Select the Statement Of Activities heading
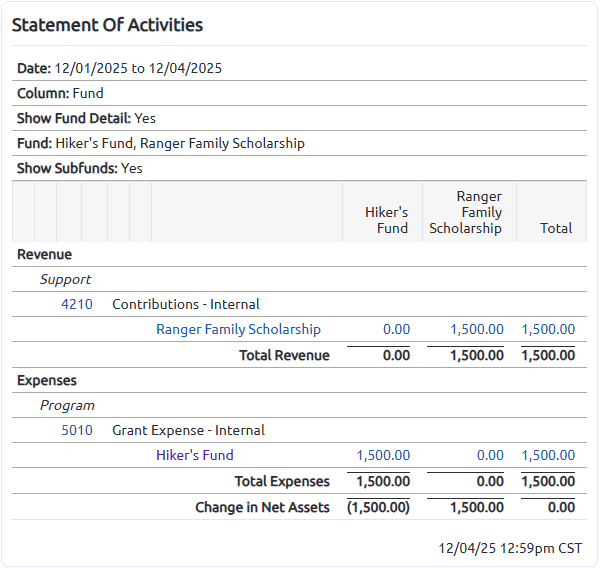Screen dimensions: 601x568 [107, 25]
